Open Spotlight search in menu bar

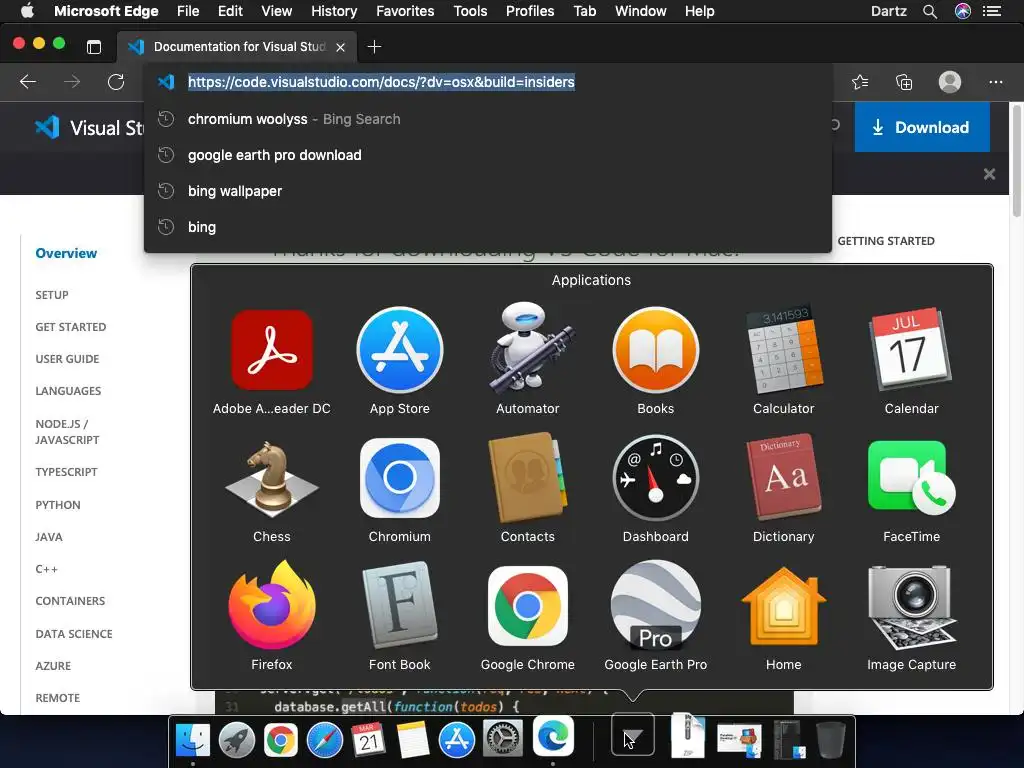[x=930, y=11]
